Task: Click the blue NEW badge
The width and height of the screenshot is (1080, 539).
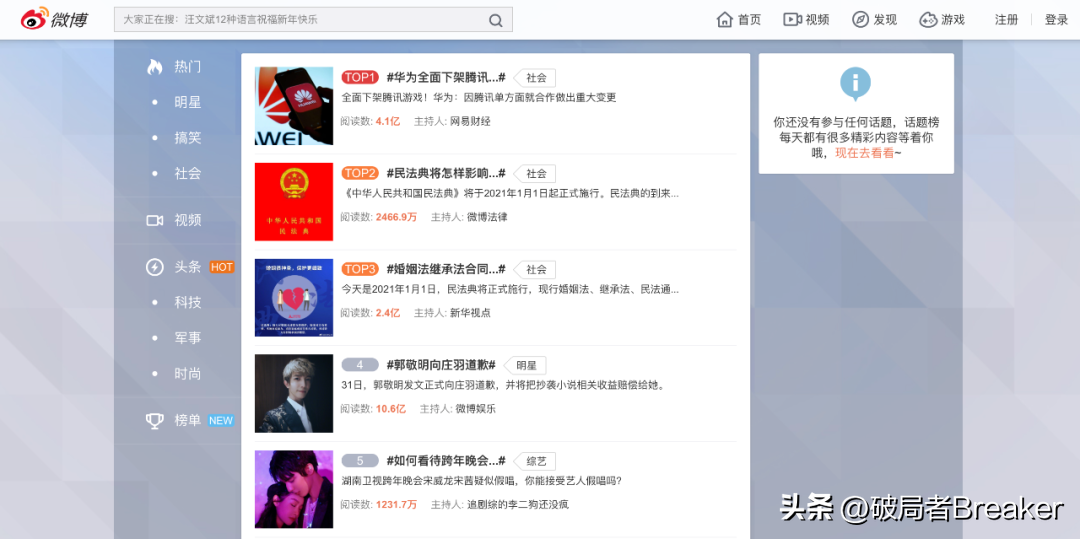Action: (221, 421)
